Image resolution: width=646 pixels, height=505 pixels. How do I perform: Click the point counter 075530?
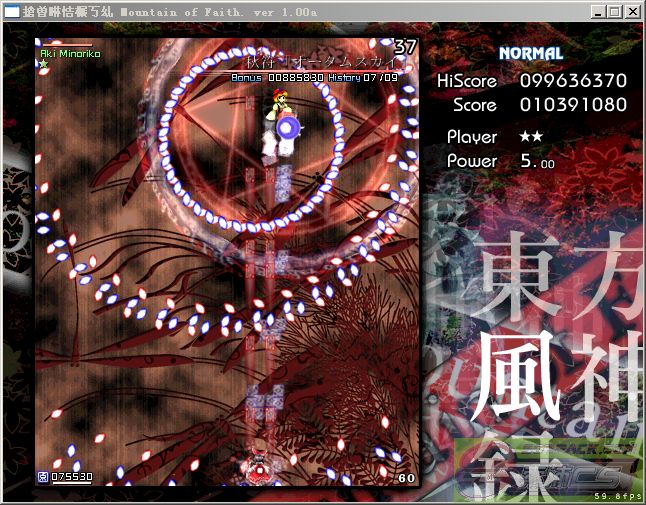tap(72, 477)
